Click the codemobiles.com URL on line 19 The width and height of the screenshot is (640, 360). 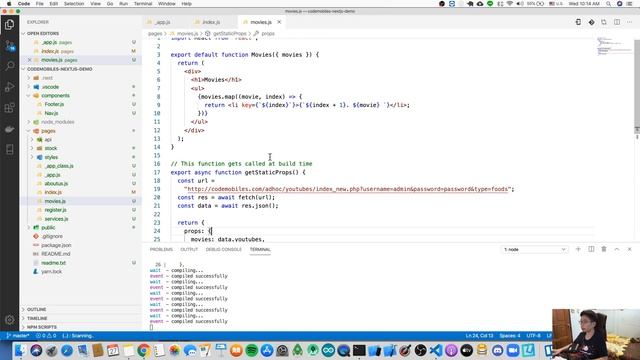click(x=347, y=189)
